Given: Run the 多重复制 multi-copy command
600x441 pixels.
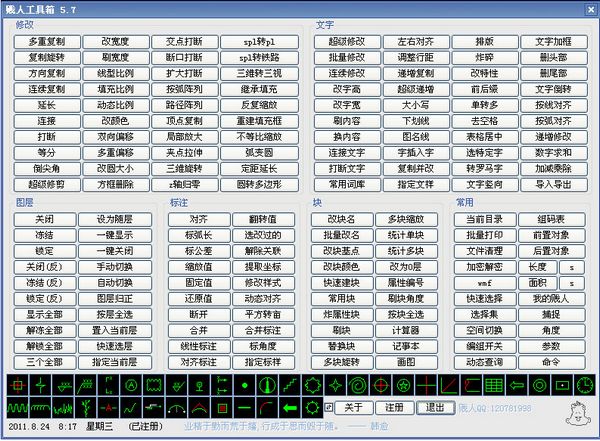Looking at the screenshot, I should pos(46,43).
